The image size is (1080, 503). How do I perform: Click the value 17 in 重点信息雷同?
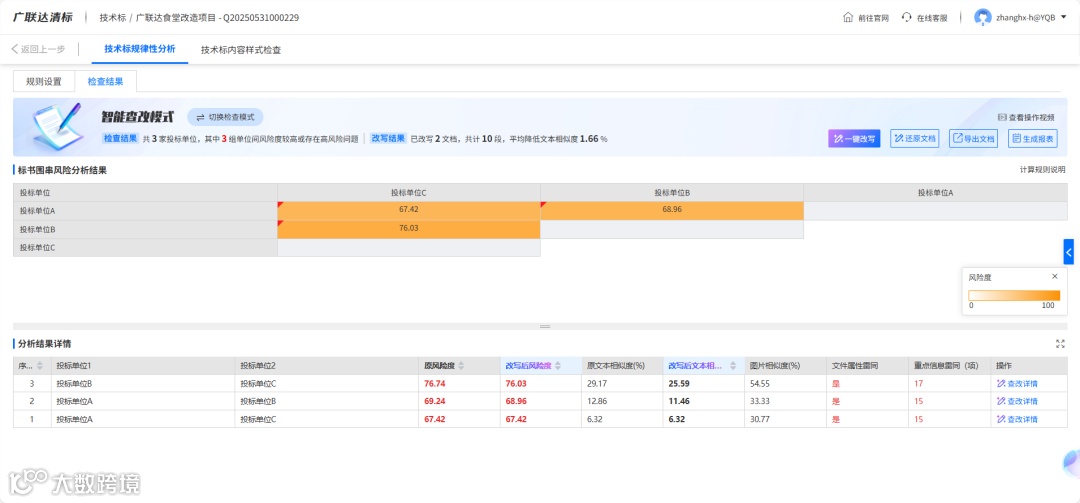tap(918, 384)
